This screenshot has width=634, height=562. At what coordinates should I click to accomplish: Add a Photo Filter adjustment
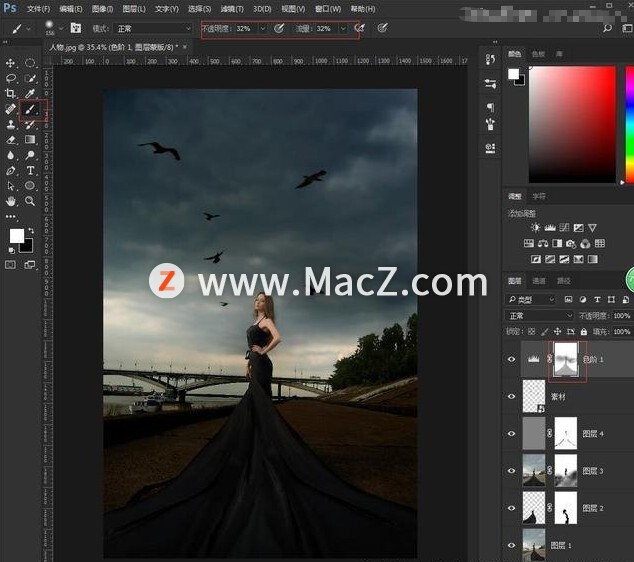pyautogui.click(x=571, y=243)
